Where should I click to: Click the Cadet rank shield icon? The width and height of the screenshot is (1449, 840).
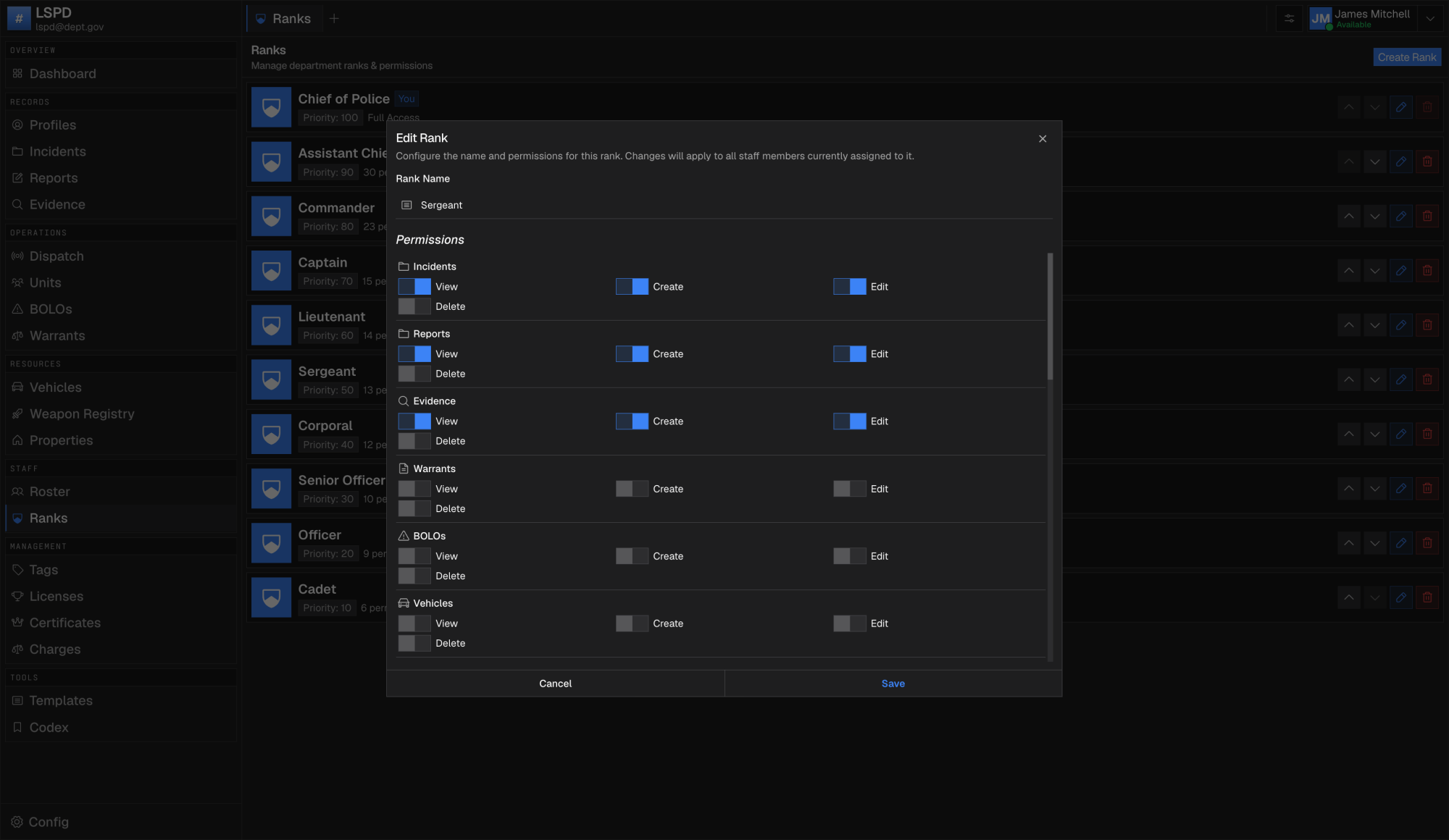coord(271,597)
